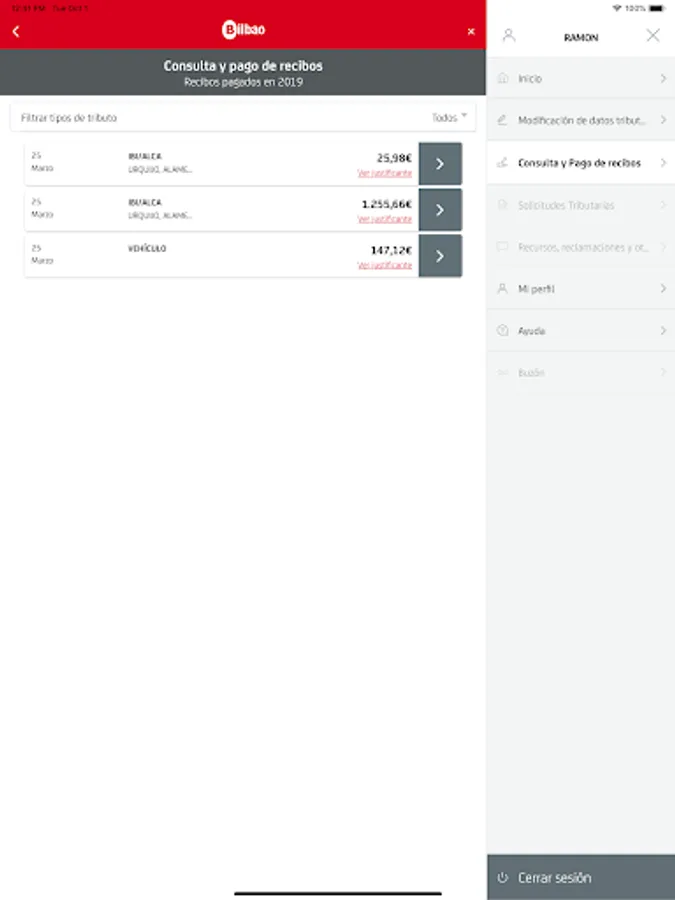The width and height of the screenshot is (675, 900).
Task: Click the home icon next to Inicio
Action: tap(502, 78)
